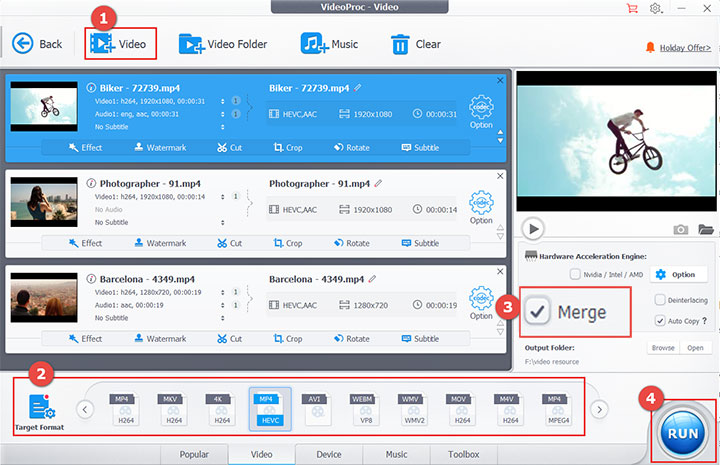Add a Video Folder

[223, 44]
